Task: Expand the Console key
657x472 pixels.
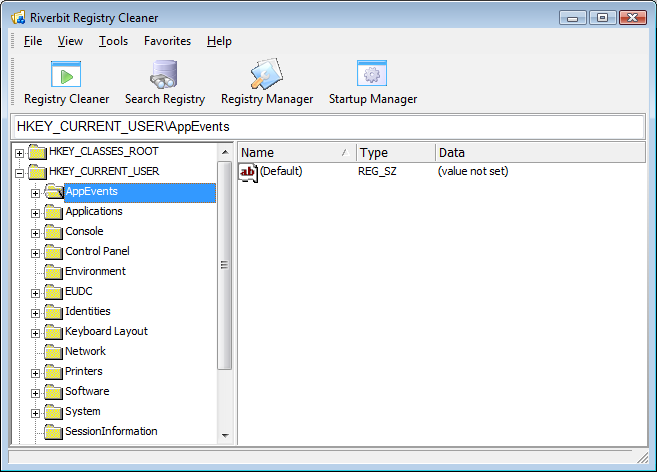Action: tap(36, 233)
